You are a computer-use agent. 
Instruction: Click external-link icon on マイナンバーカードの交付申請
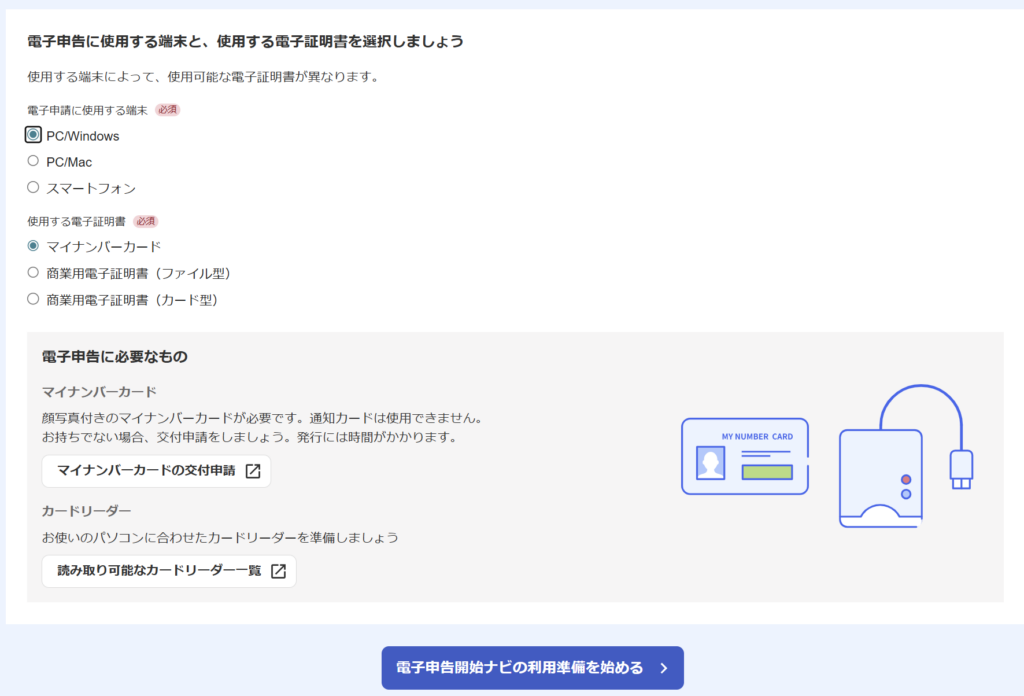coord(253,471)
